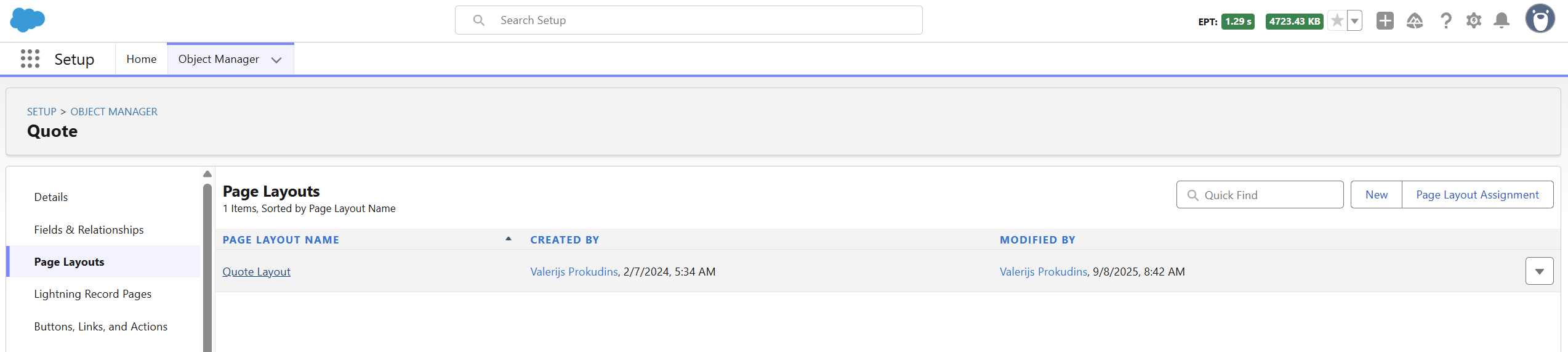
Task: Open Page Layout Assignment
Action: 1477,195
